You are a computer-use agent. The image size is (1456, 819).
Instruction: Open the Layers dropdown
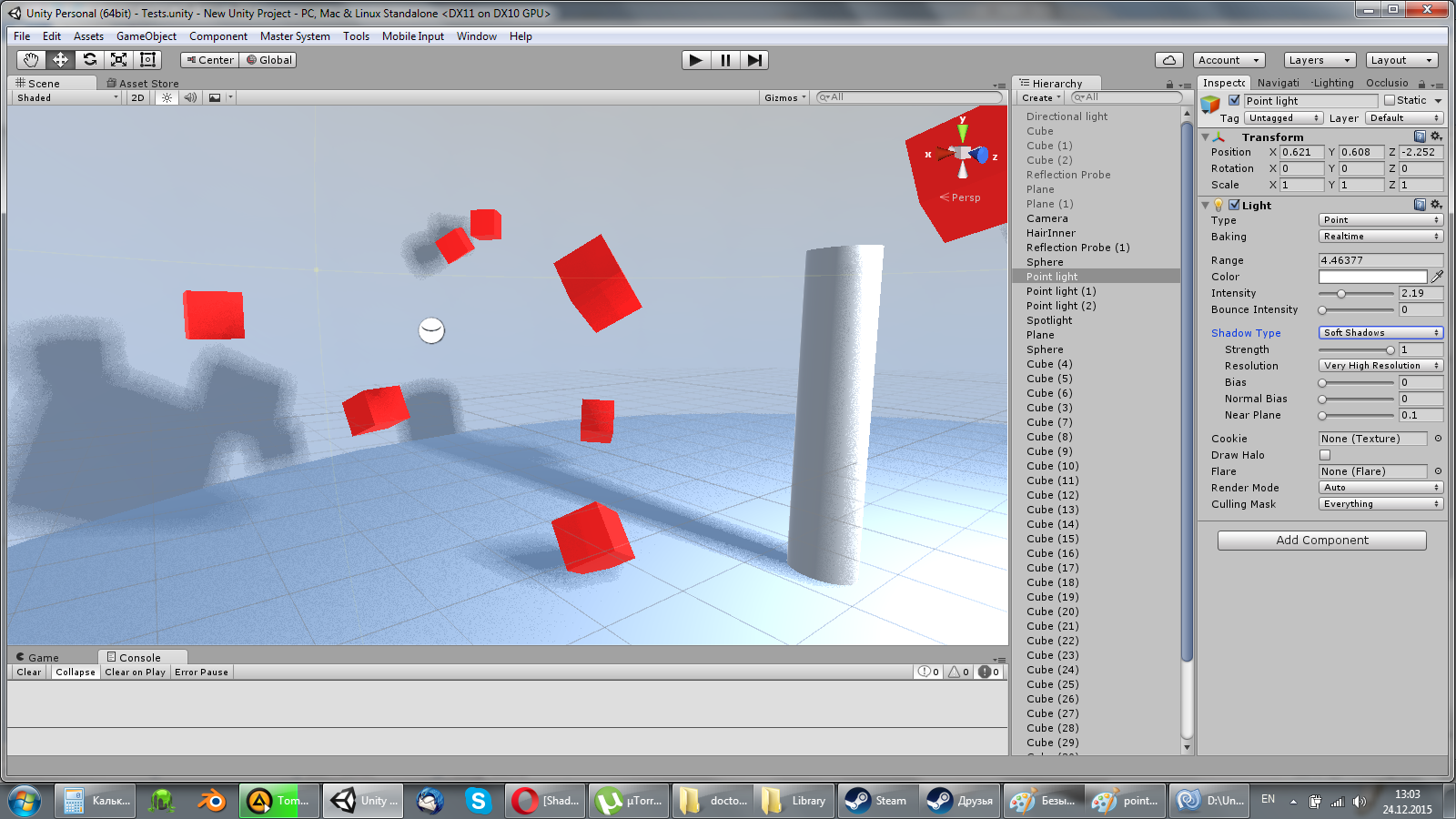click(1319, 60)
